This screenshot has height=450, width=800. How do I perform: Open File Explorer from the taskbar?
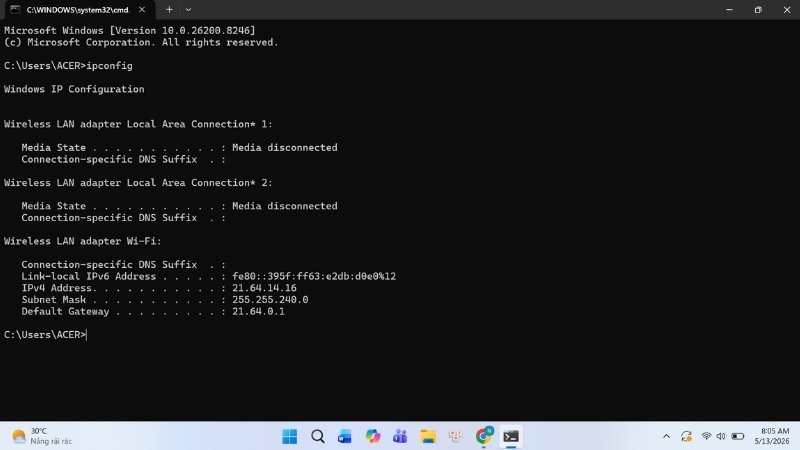[428, 436]
